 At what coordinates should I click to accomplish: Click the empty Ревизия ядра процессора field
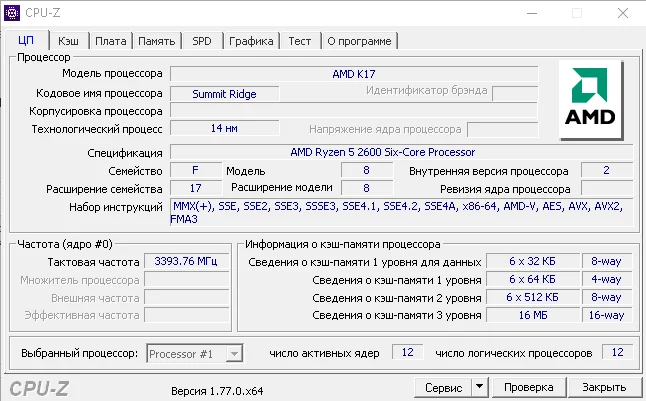607,188
